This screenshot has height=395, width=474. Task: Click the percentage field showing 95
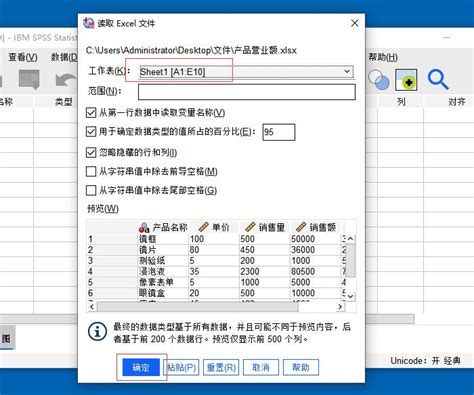(279, 132)
